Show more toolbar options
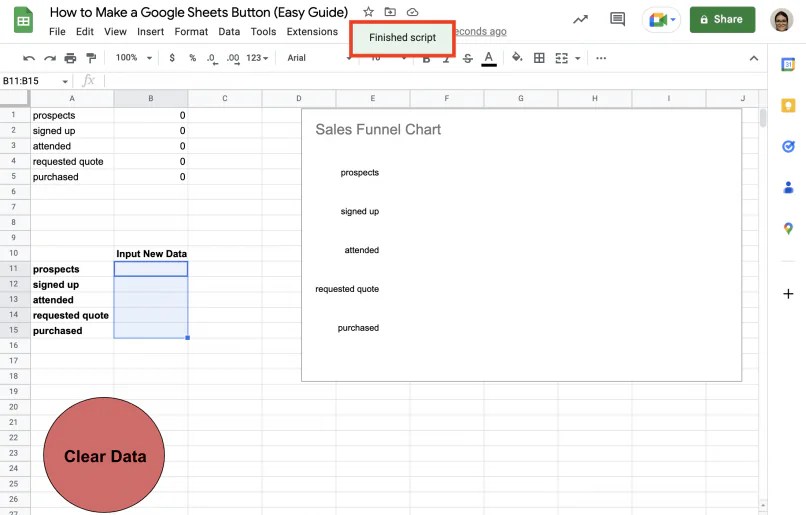 (x=601, y=58)
